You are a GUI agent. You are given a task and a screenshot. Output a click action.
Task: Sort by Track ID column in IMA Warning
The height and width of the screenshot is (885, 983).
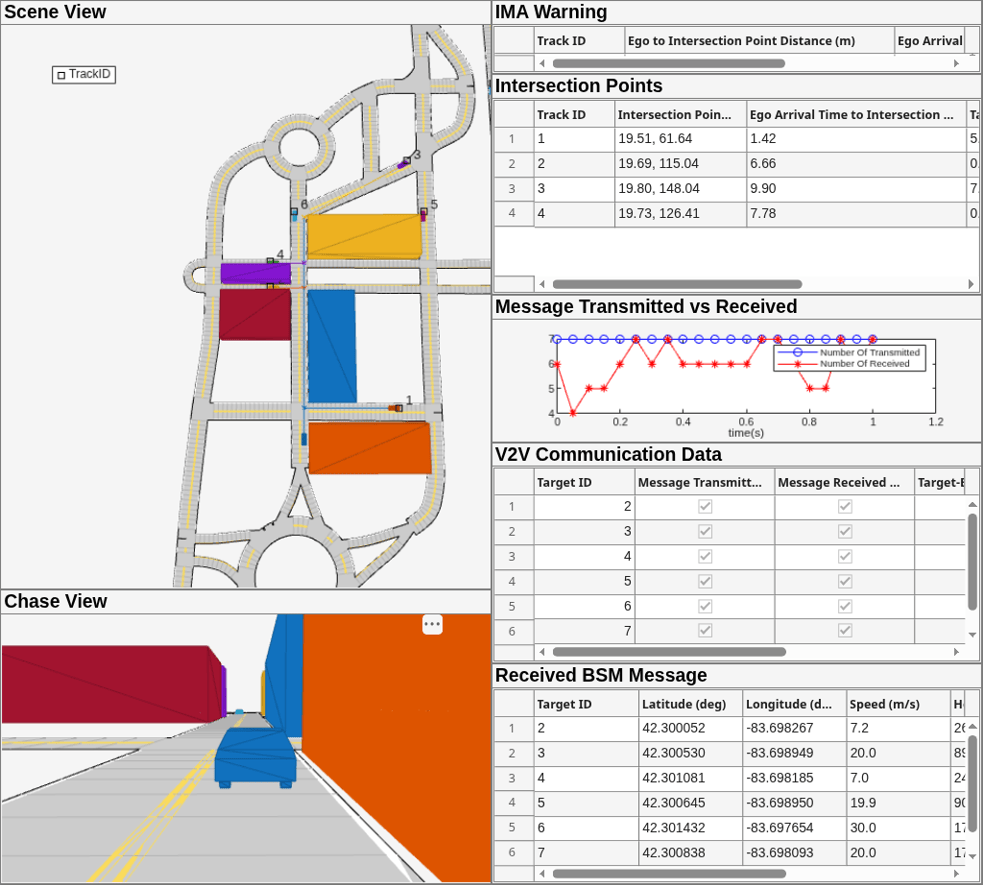[579, 41]
